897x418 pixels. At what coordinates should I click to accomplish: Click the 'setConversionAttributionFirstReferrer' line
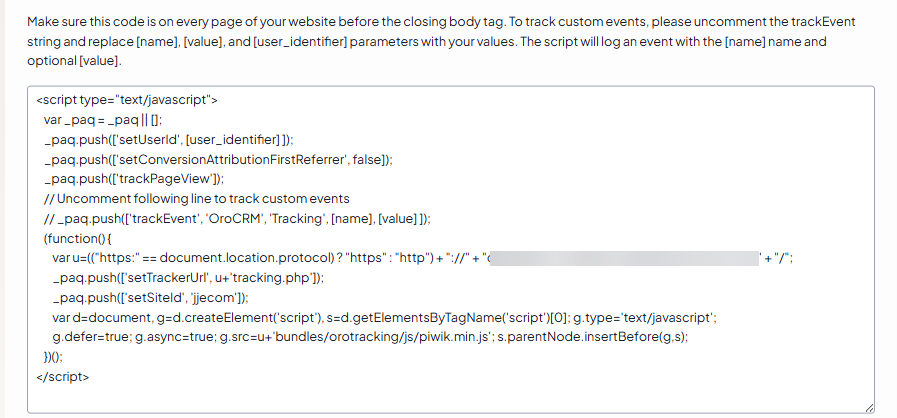218,159
